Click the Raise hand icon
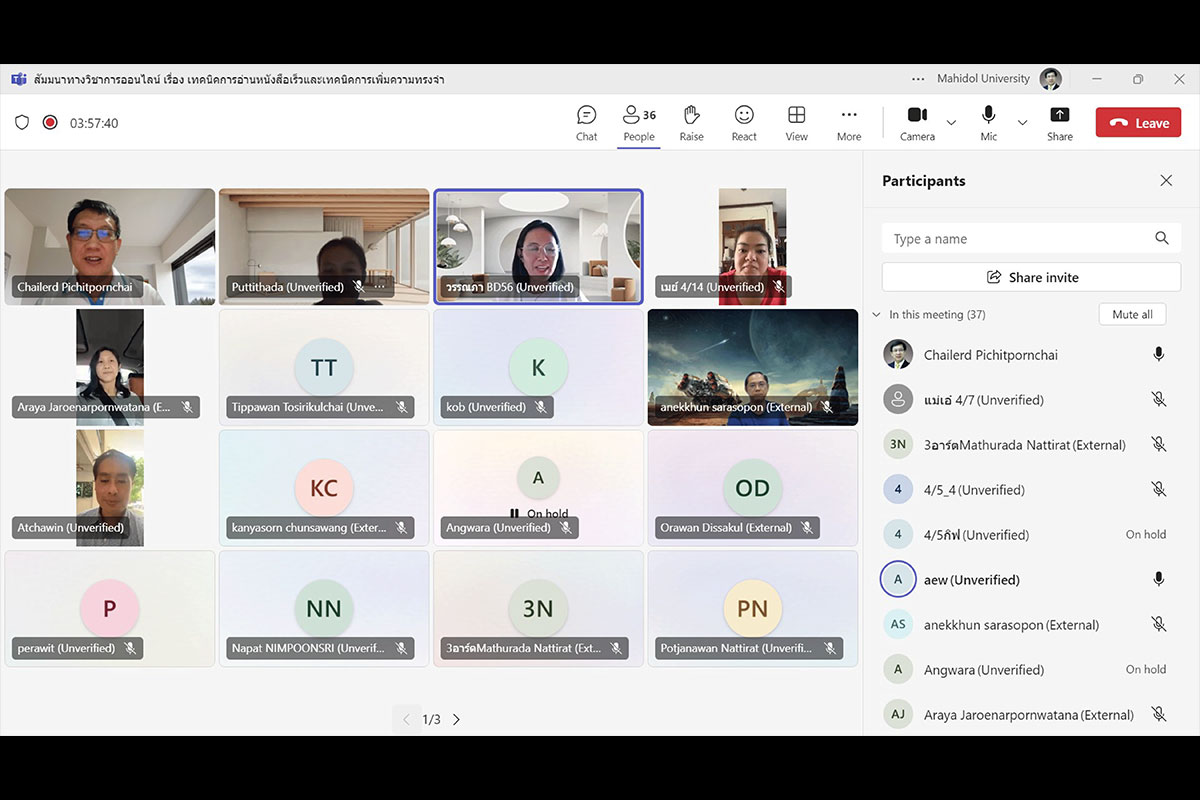 pyautogui.click(x=691, y=123)
